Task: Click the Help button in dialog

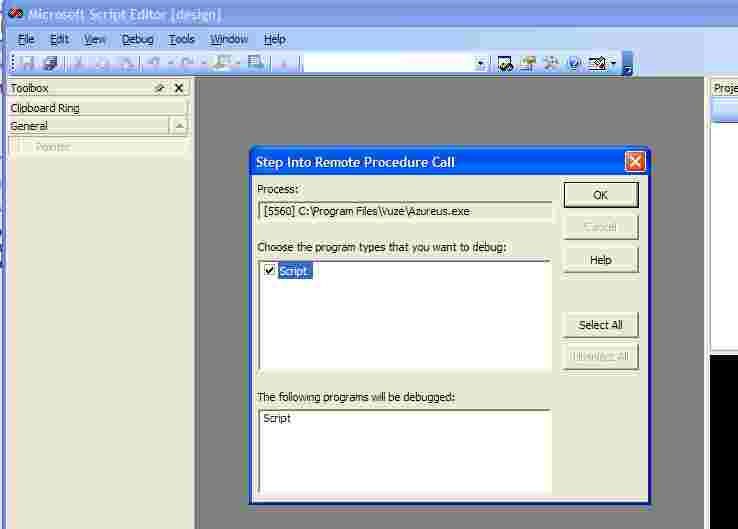Action: pos(600,260)
